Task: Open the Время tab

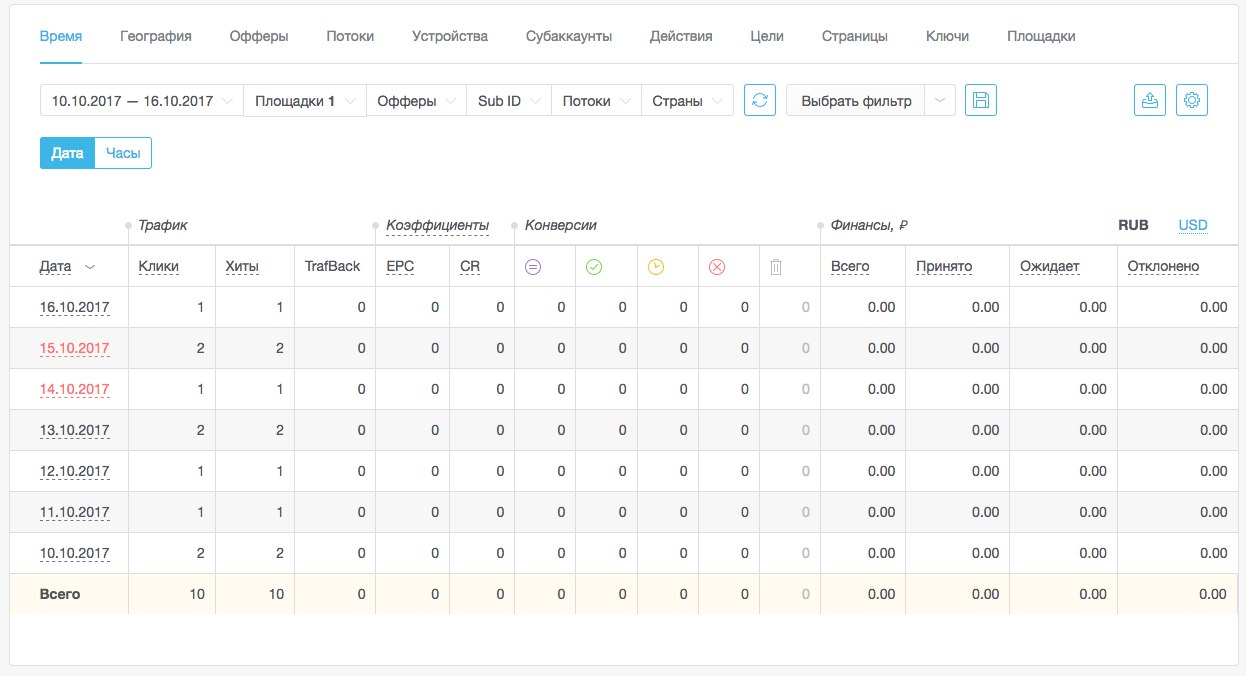Action: (61, 36)
